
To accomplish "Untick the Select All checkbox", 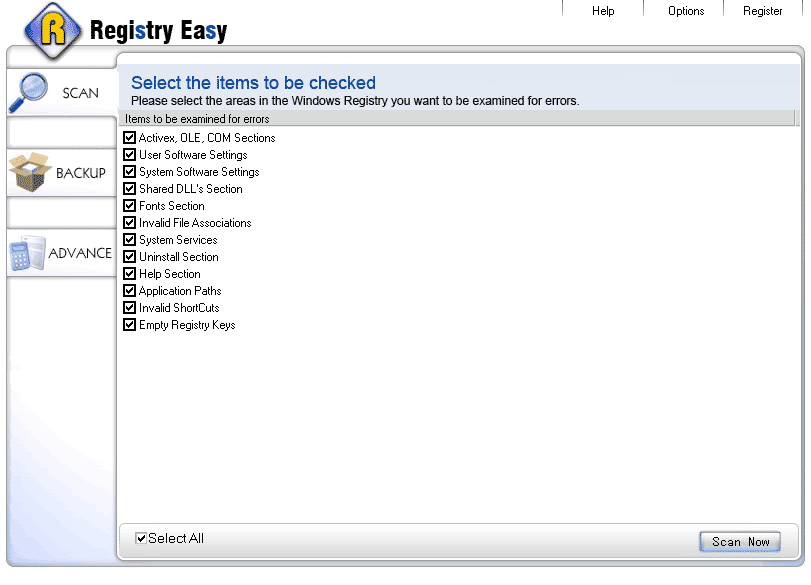I will pos(141,538).
